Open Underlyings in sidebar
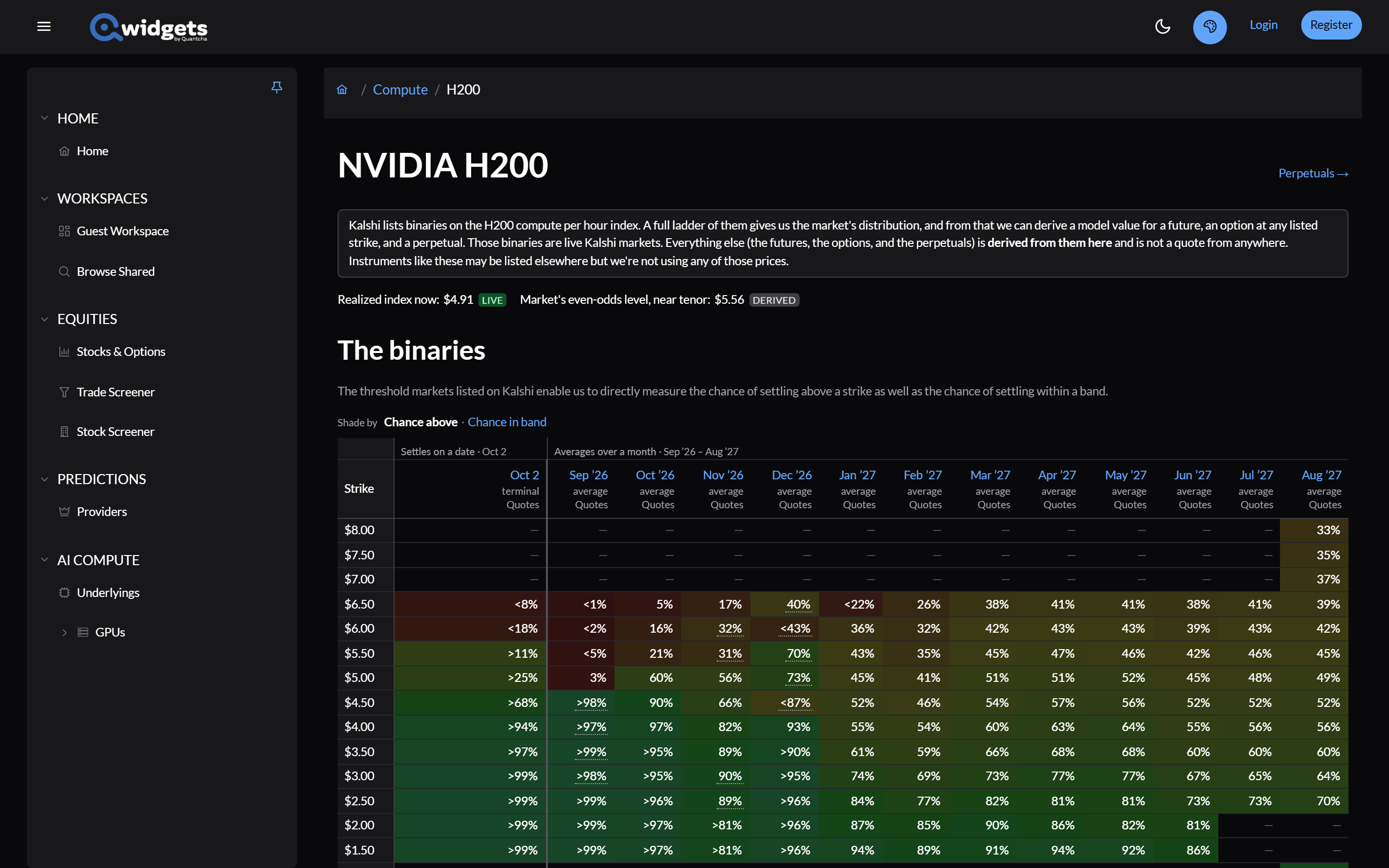 point(108,593)
